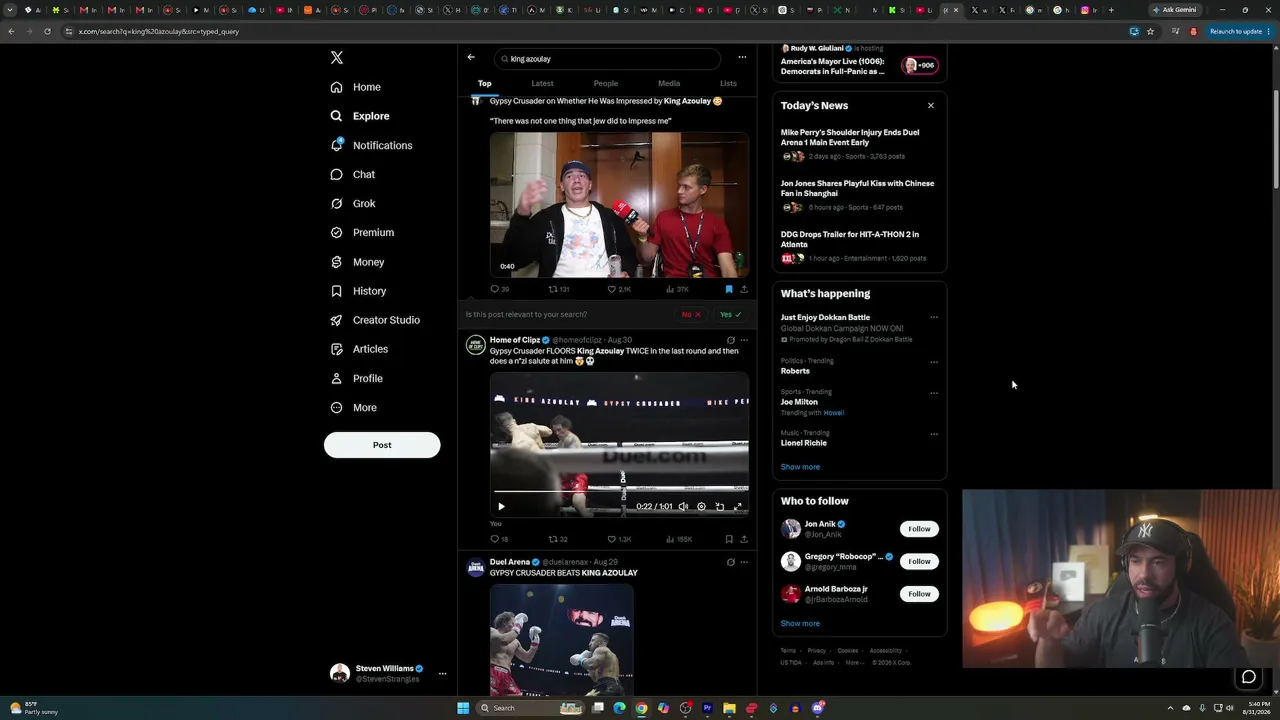Open three-dot menu on Duel Arena post
1280x720 pixels.
click(744, 562)
